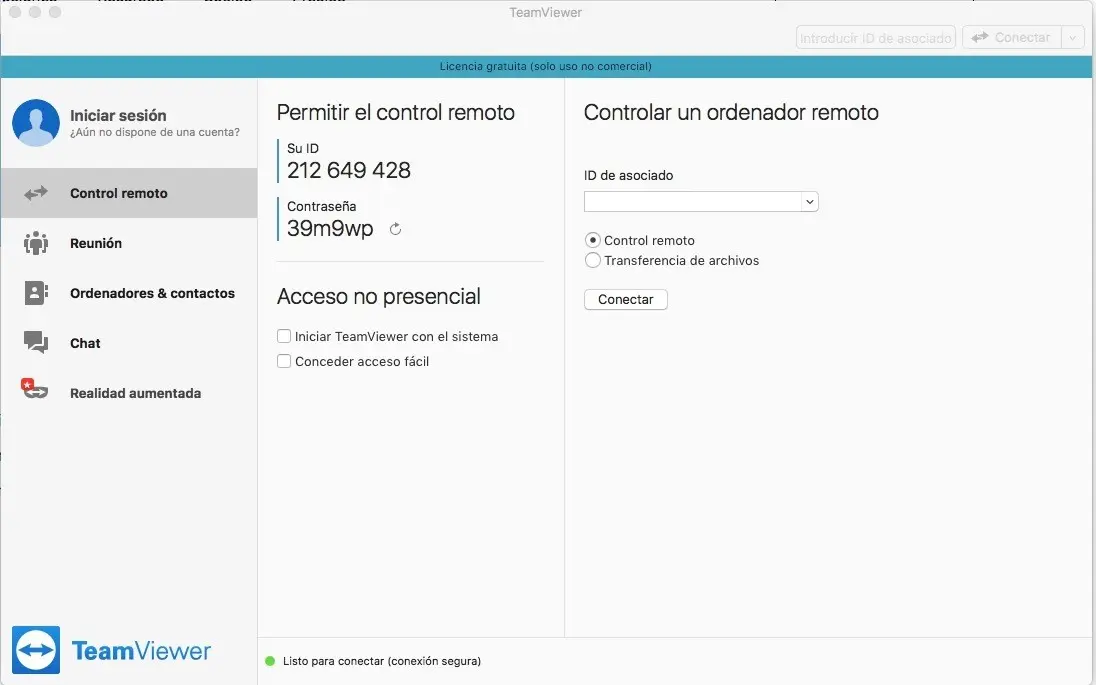Select the Control remoto radio button
This screenshot has width=1096, height=685.
coord(593,240)
